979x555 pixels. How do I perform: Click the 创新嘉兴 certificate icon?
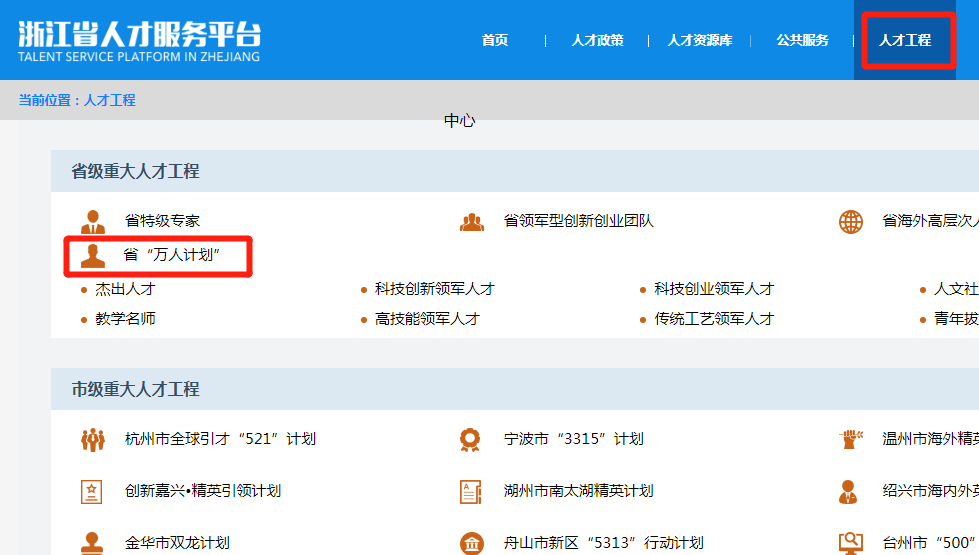coord(92,492)
